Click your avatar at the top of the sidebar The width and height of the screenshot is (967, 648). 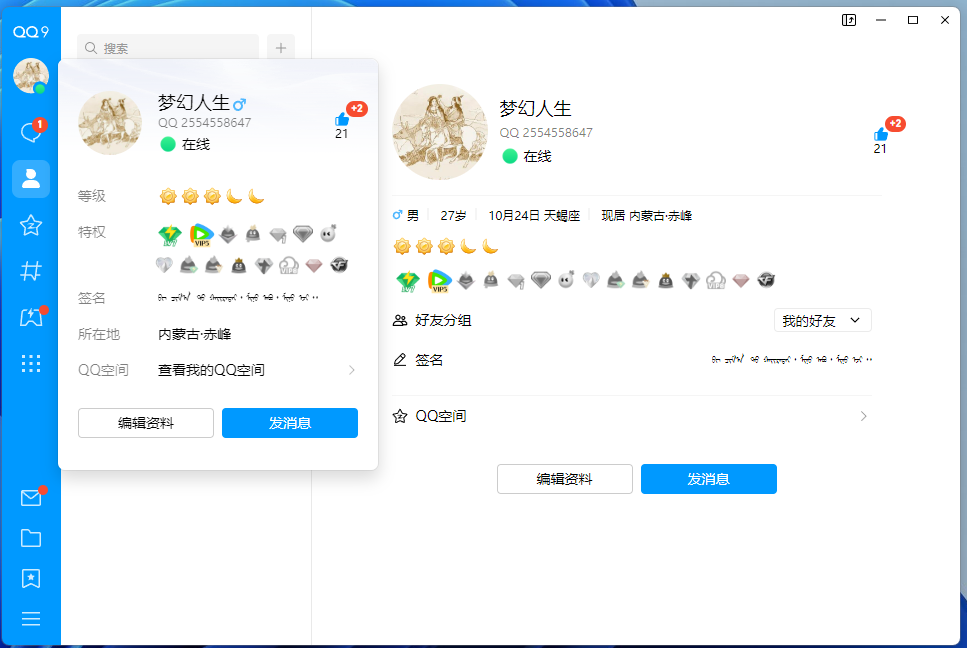31,76
